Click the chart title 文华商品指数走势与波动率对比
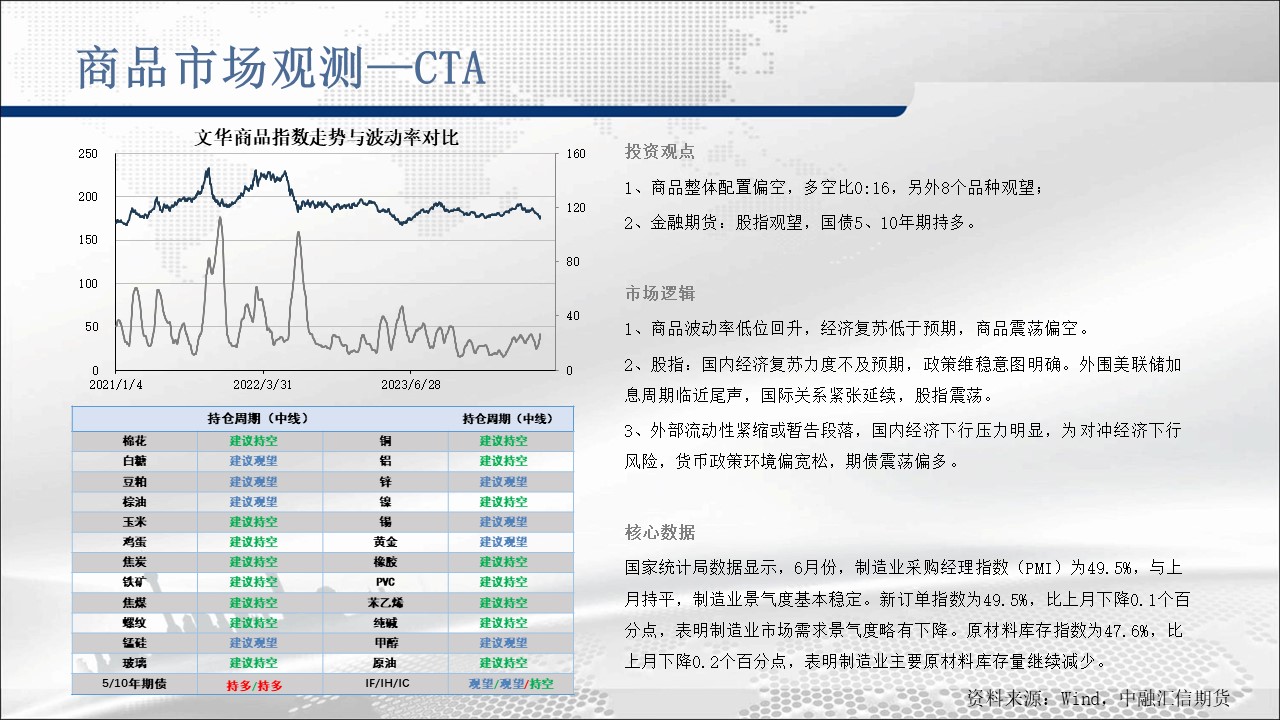Image resolution: width=1280 pixels, height=720 pixels. (326, 138)
